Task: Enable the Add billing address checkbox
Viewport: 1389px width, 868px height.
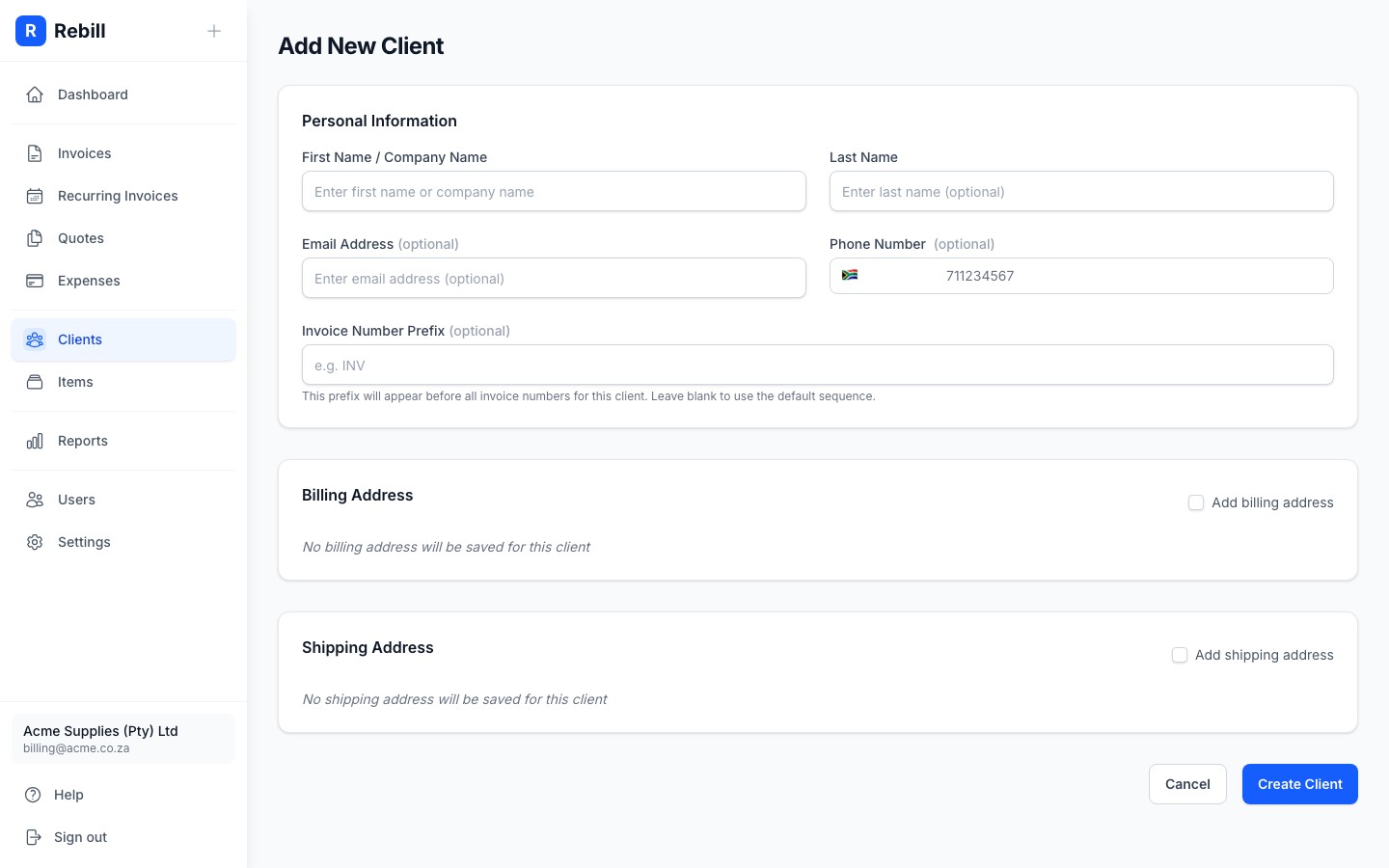Action: (x=1196, y=502)
